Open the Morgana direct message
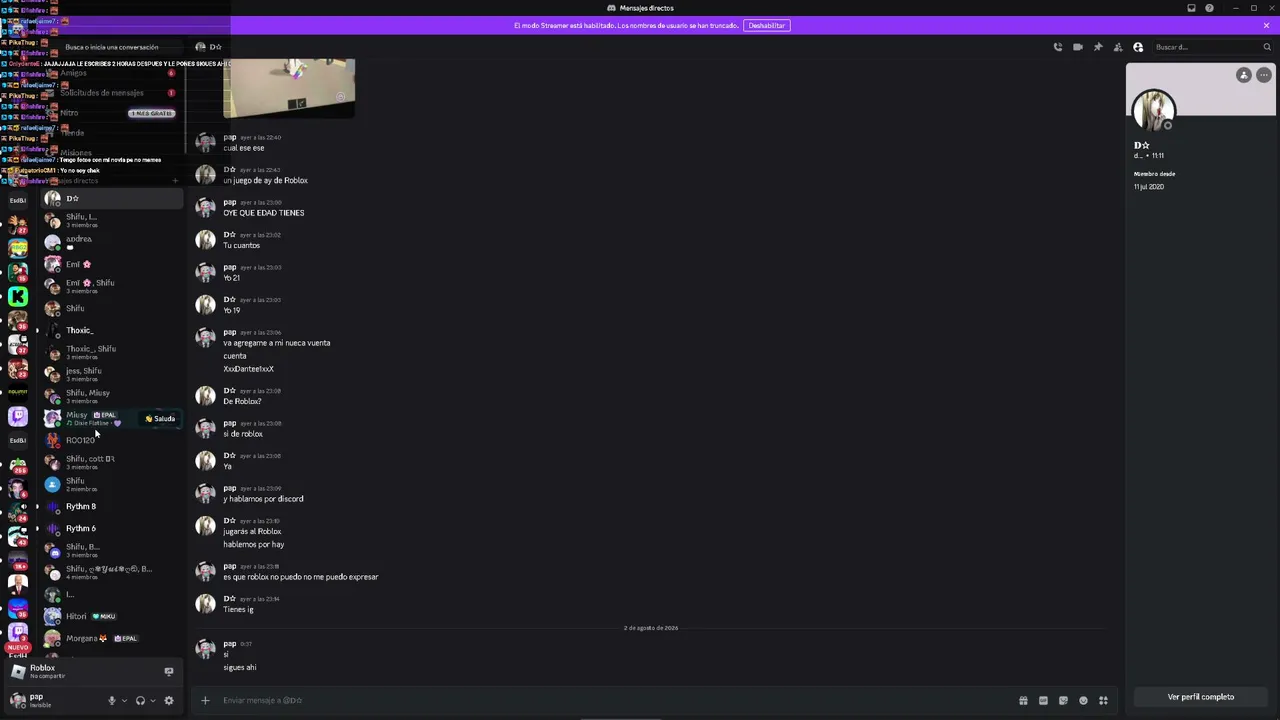 (112, 638)
